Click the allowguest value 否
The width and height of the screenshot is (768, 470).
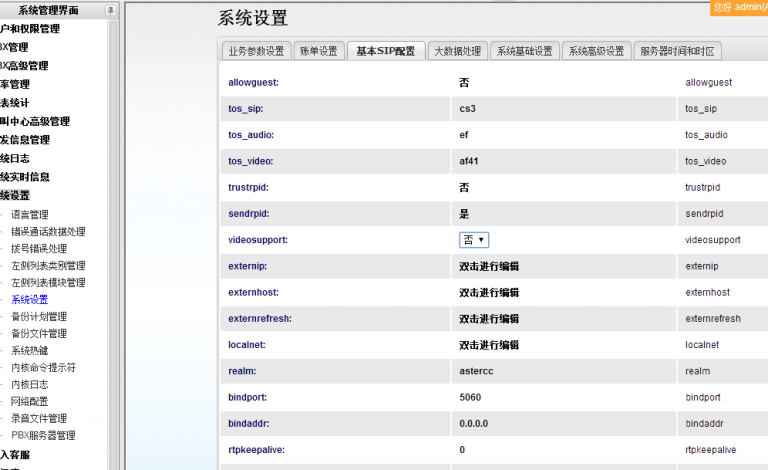[x=464, y=82]
